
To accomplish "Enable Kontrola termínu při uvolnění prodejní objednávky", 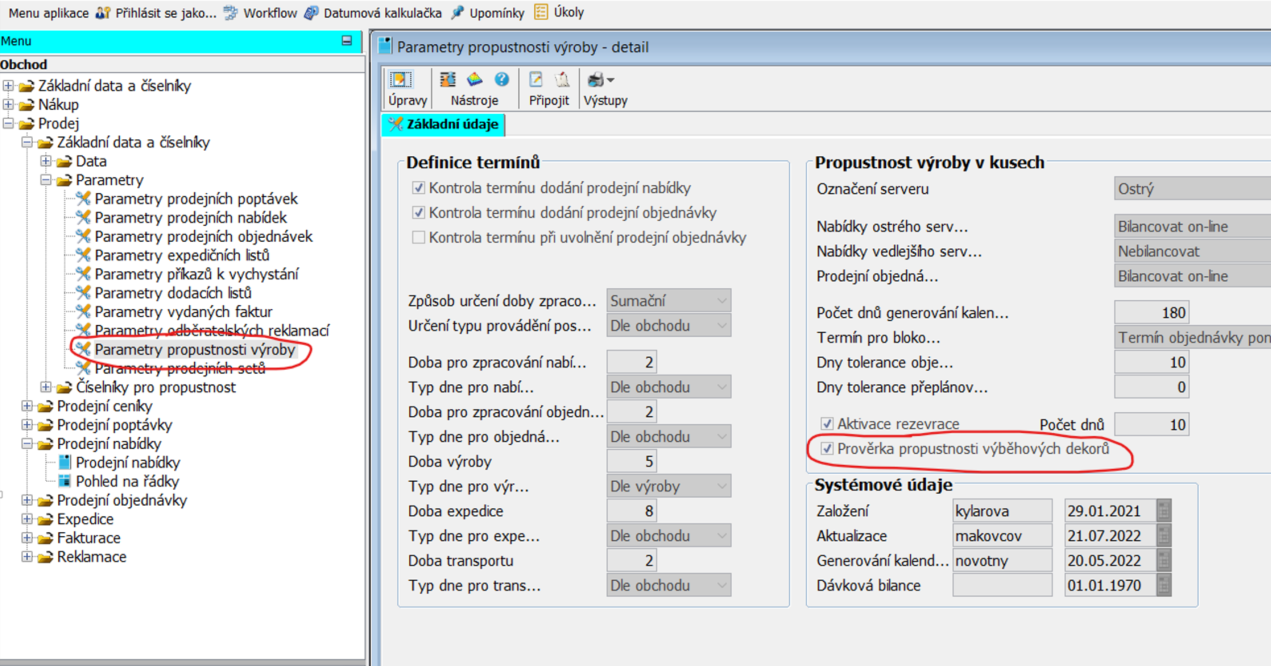I will (418, 238).
